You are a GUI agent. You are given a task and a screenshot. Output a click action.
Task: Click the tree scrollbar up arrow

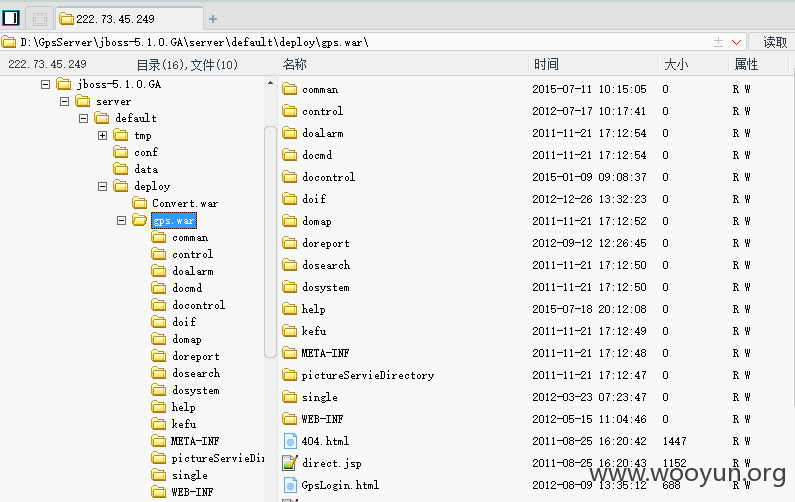(x=270, y=83)
